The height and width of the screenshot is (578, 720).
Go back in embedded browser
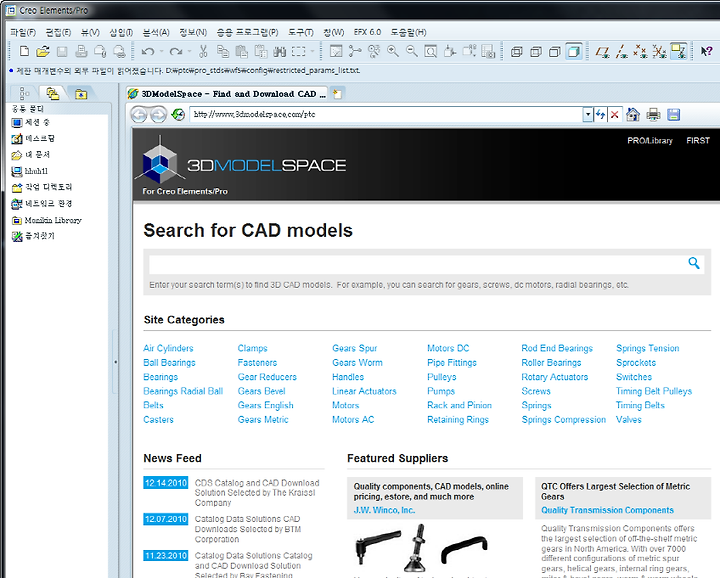(139, 114)
